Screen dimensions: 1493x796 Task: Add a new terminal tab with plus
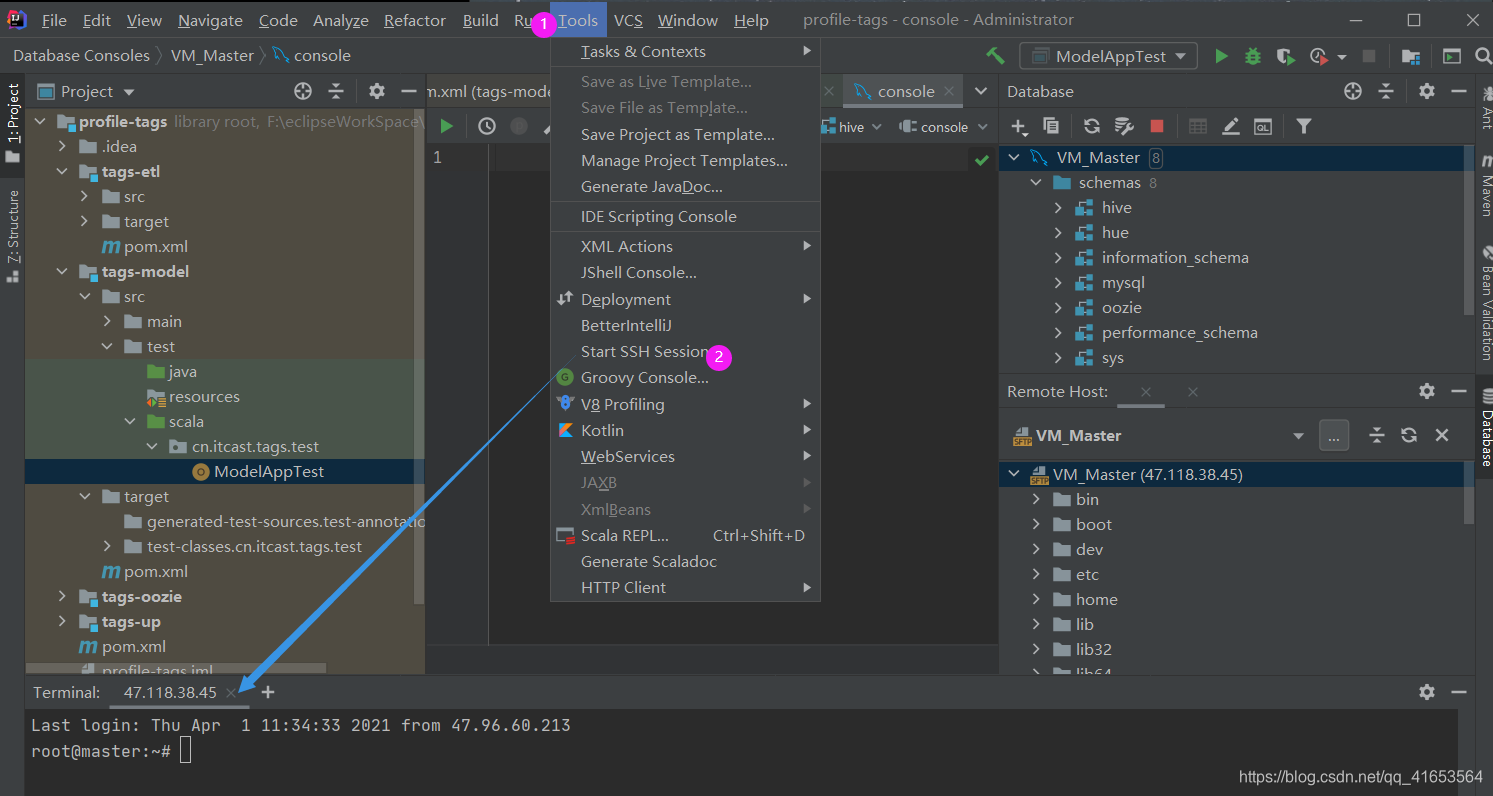click(268, 692)
